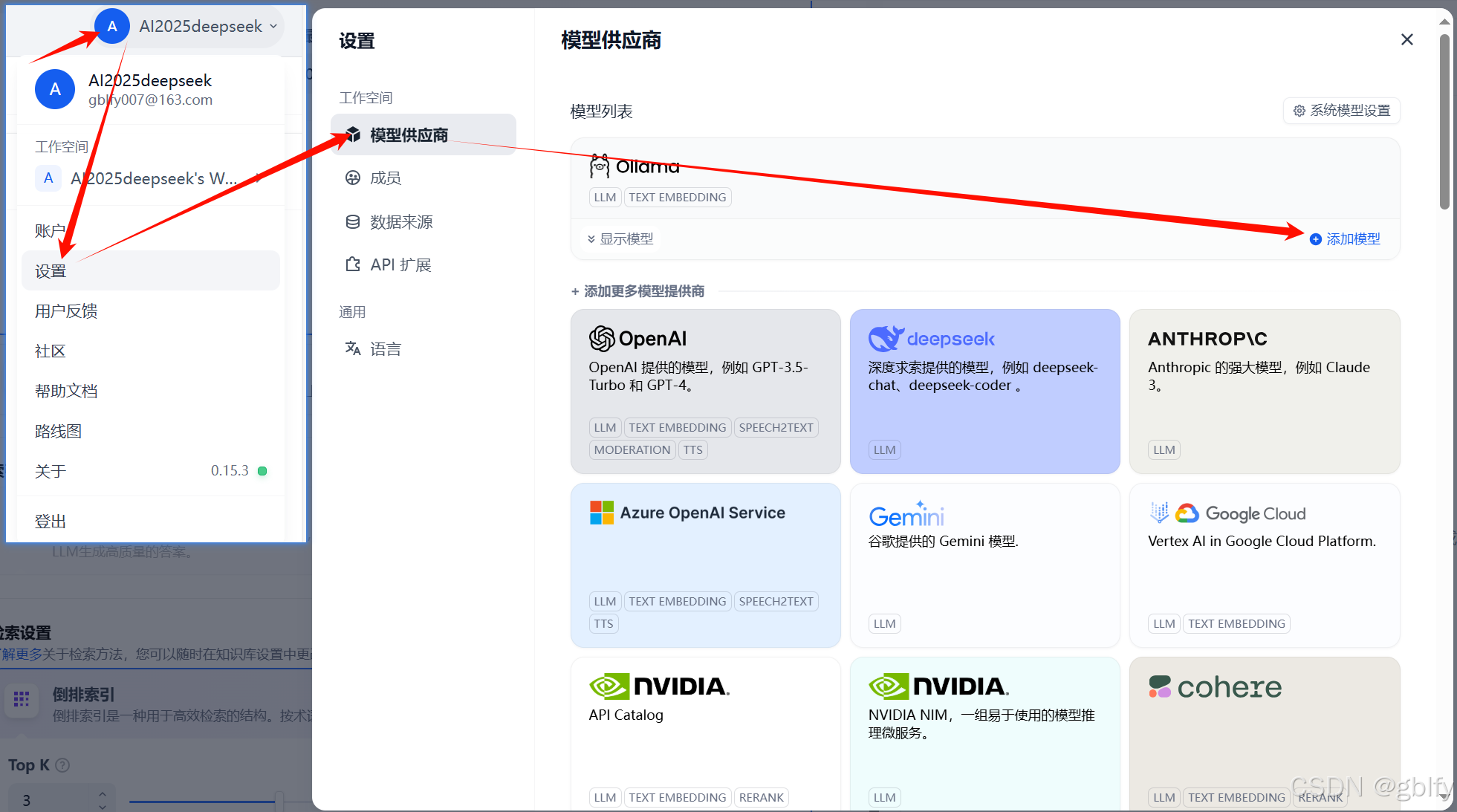1457x812 pixels.
Task: Click the 倒排索引 grid icon
Action: click(22, 699)
